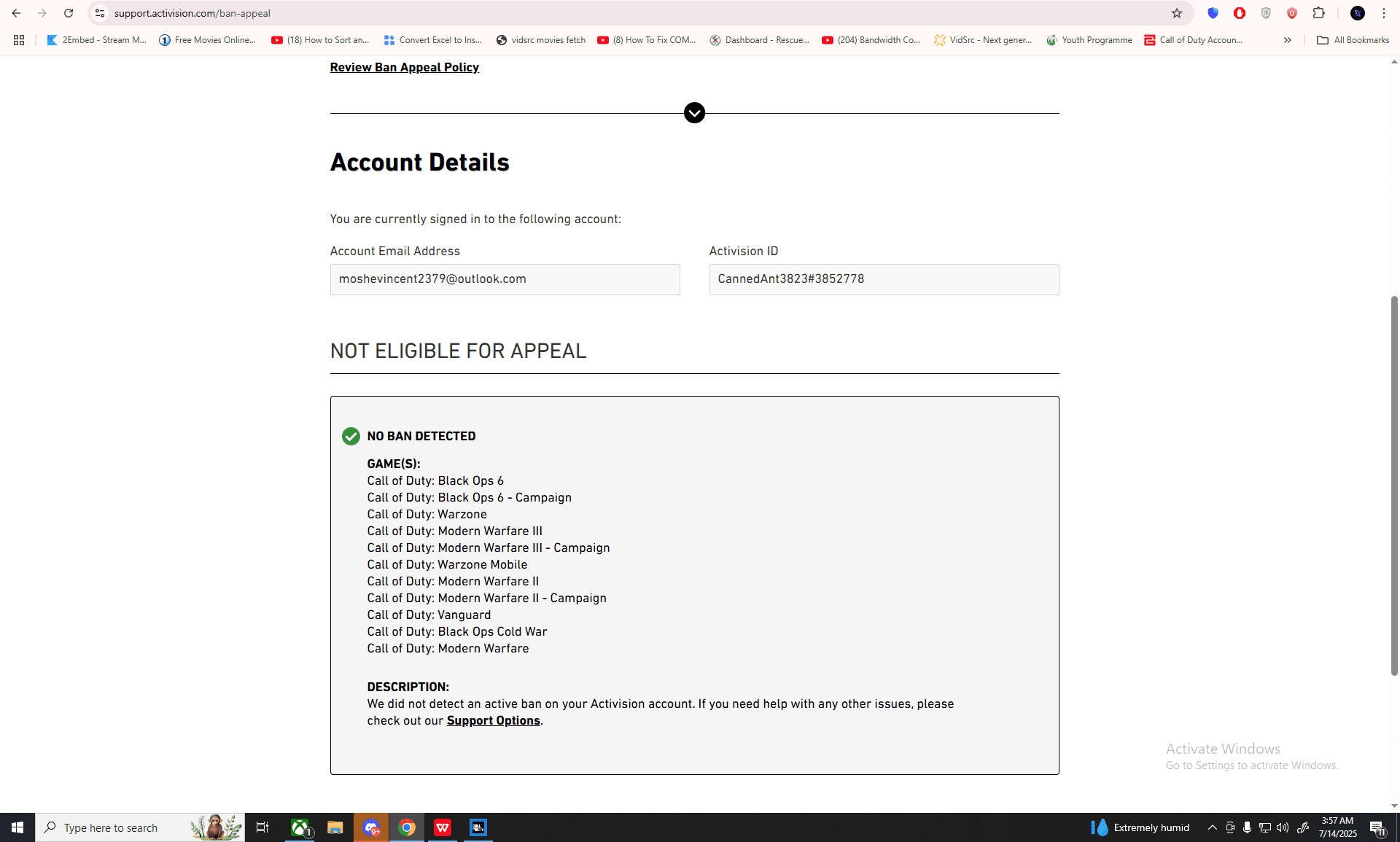1400x842 pixels.
Task: Click the Bitwarden shield extension icon
Action: click(1213, 13)
